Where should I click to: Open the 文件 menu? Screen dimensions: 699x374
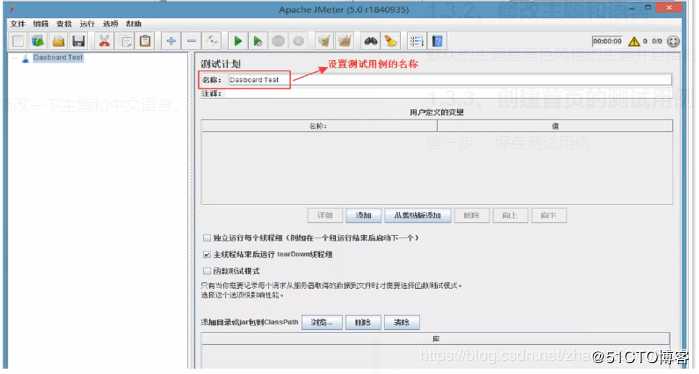pos(18,24)
